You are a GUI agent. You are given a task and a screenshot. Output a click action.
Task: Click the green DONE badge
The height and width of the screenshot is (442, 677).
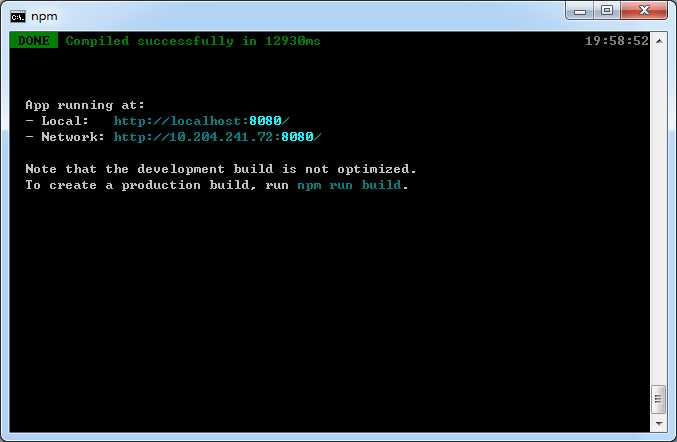(34, 41)
